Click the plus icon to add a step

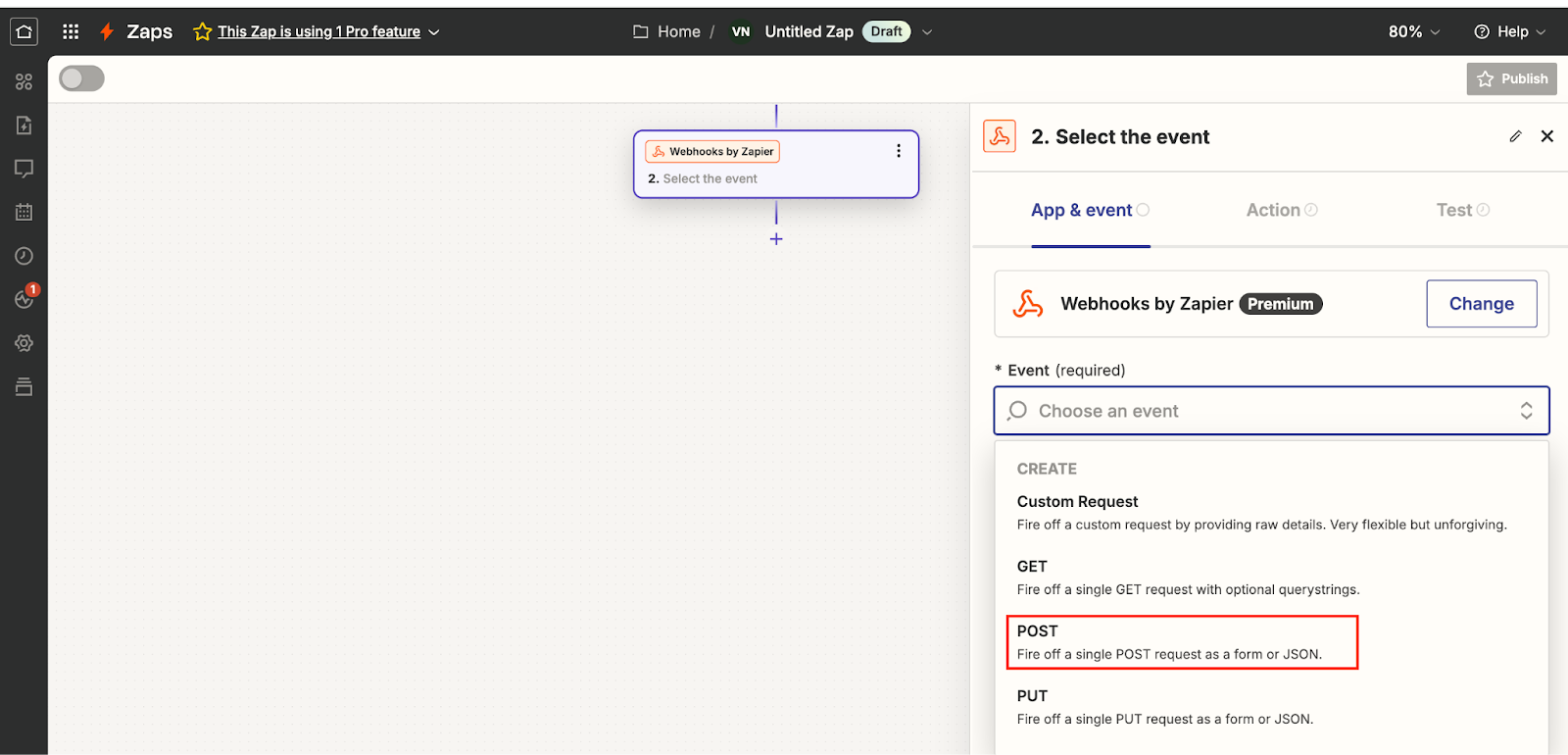coord(776,239)
